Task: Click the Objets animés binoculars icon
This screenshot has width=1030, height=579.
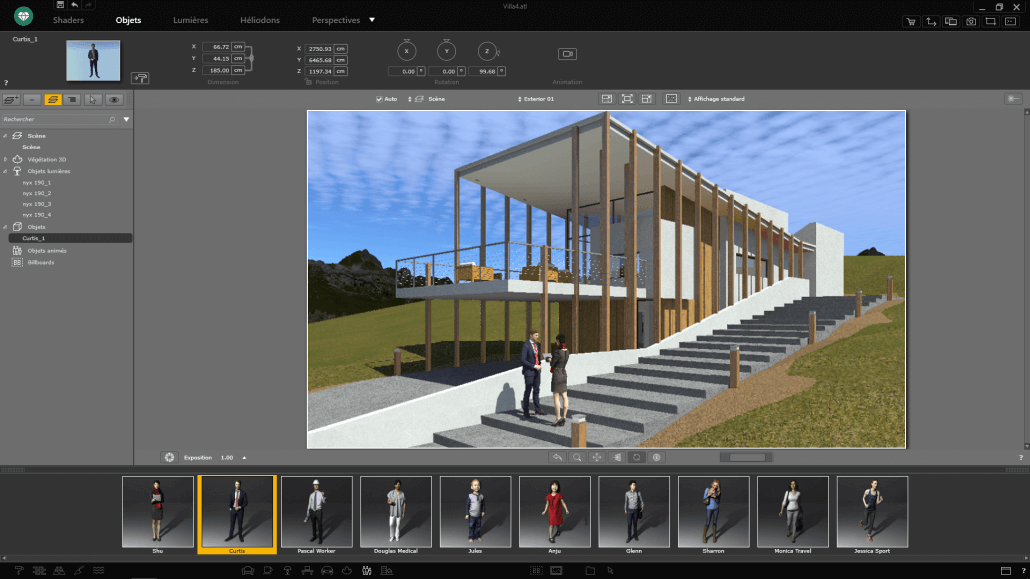Action: point(15,250)
